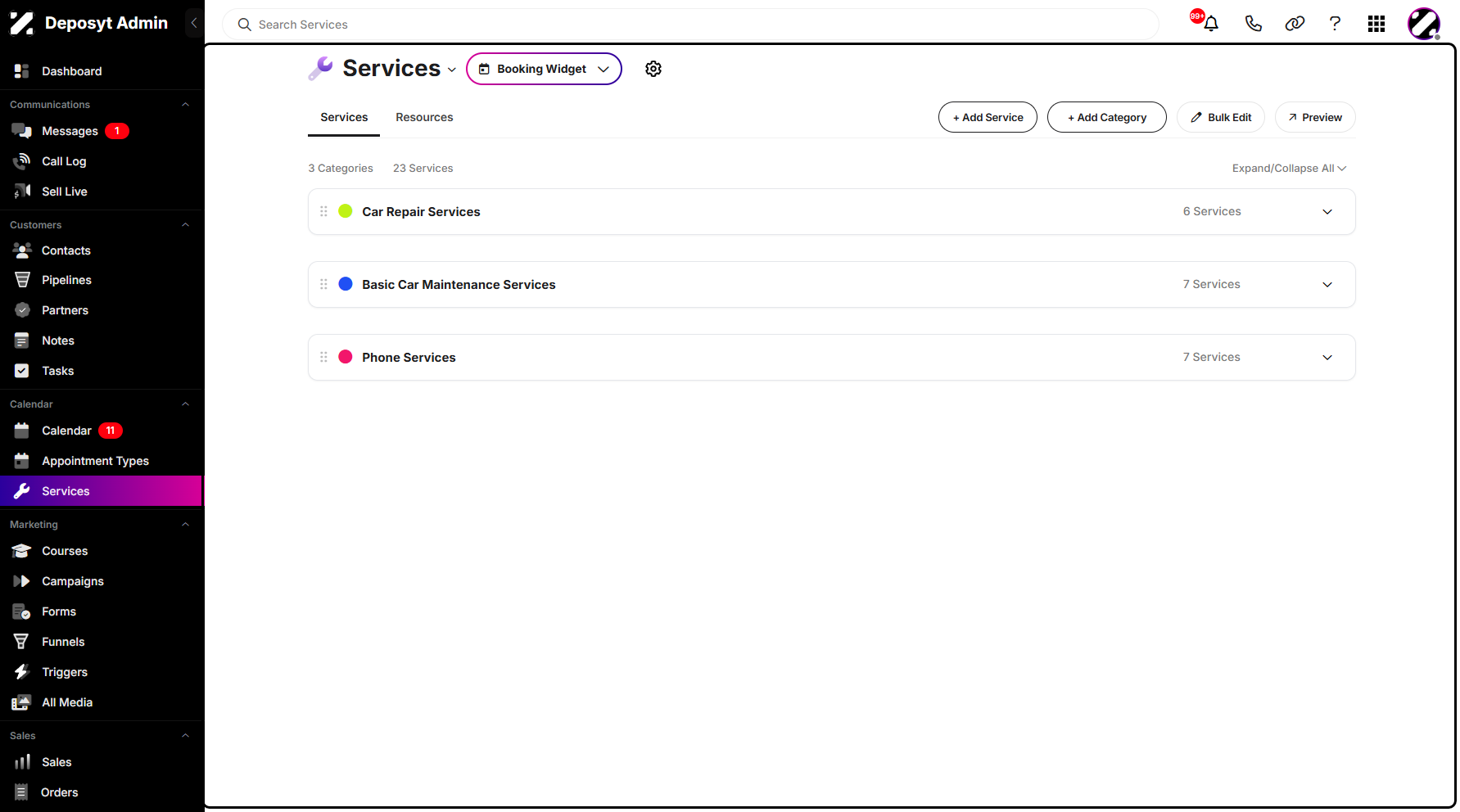
Task: Expand the Phone Services category
Action: pyautogui.click(x=1327, y=358)
